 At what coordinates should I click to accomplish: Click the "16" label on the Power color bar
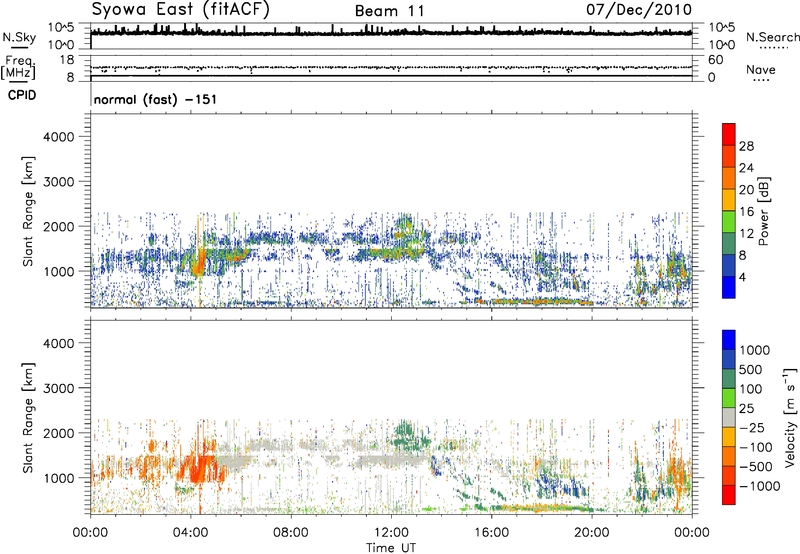[746, 212]
